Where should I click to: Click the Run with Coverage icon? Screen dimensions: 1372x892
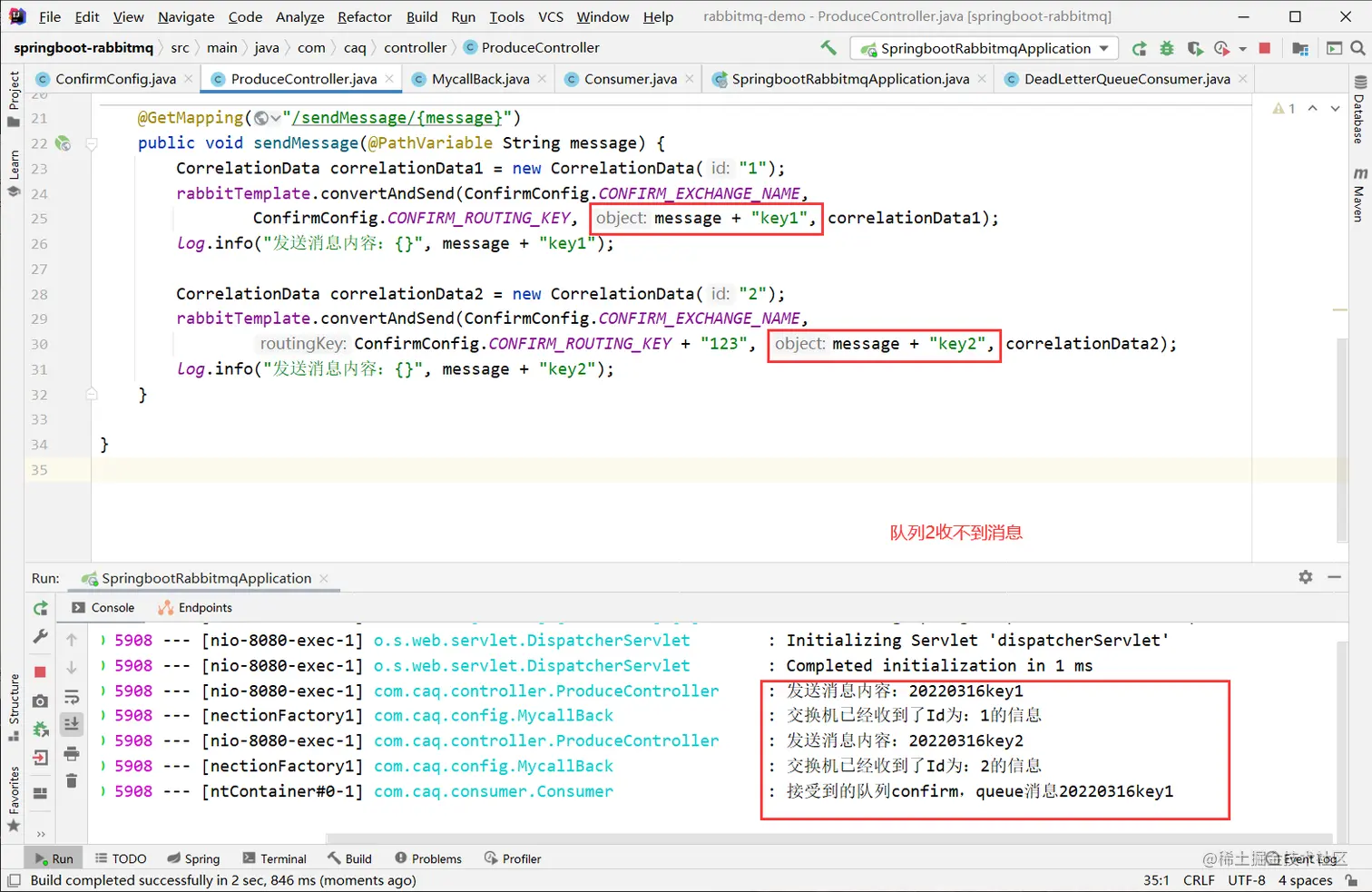(1195, 48)
